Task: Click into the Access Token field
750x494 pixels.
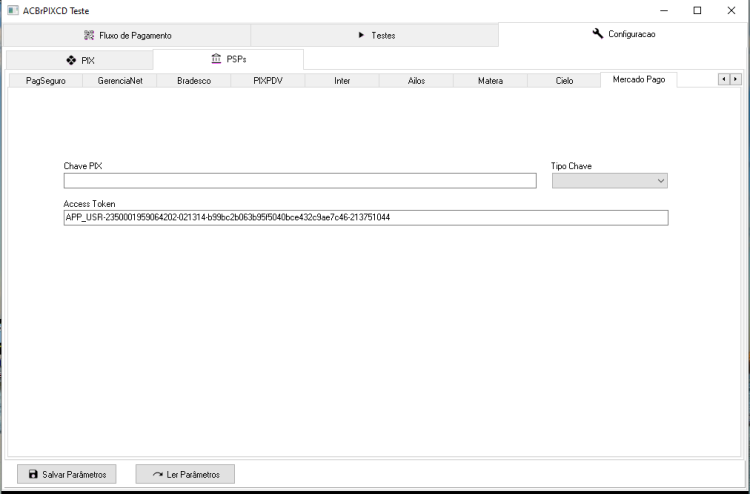Action: (366, 218)
